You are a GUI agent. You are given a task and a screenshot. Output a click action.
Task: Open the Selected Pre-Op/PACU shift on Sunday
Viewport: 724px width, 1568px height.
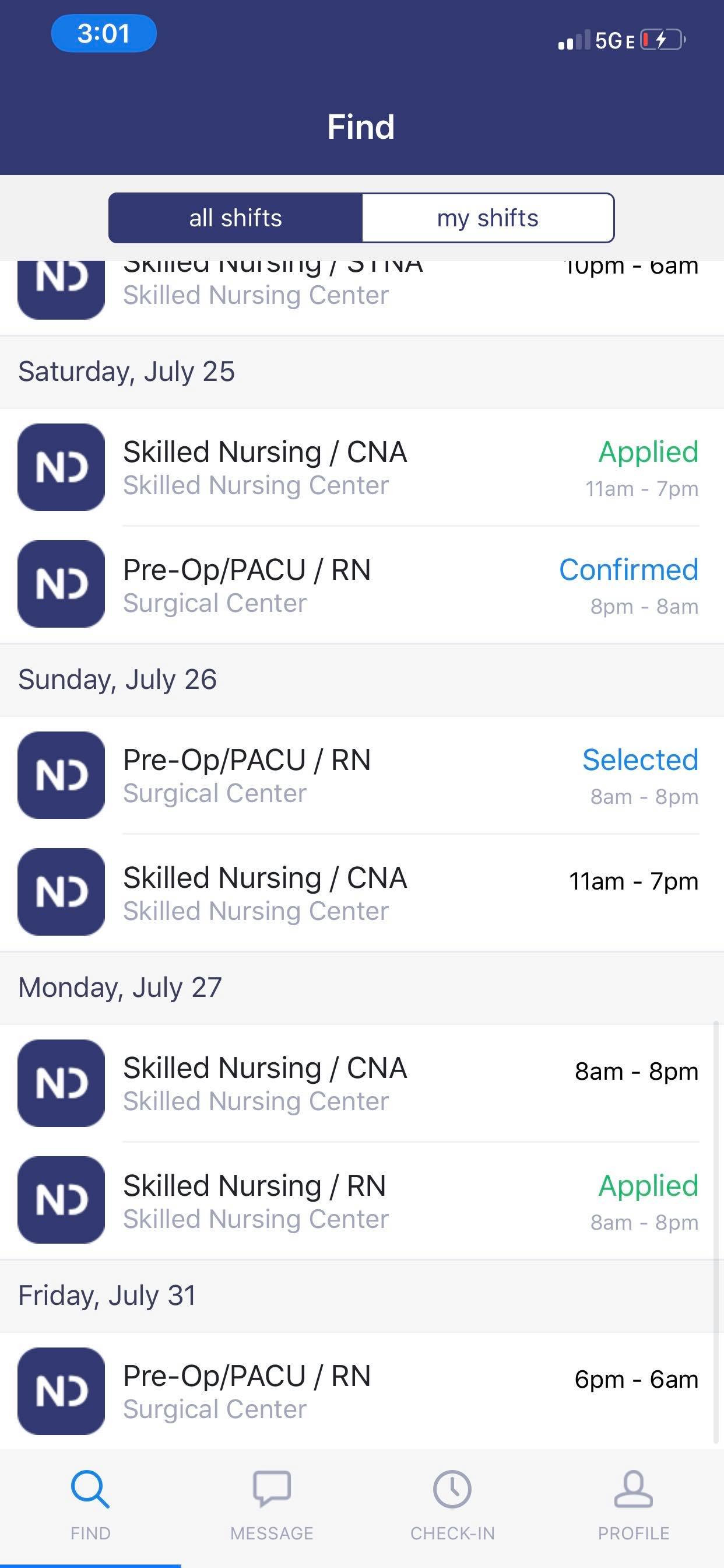pos(362,775)
